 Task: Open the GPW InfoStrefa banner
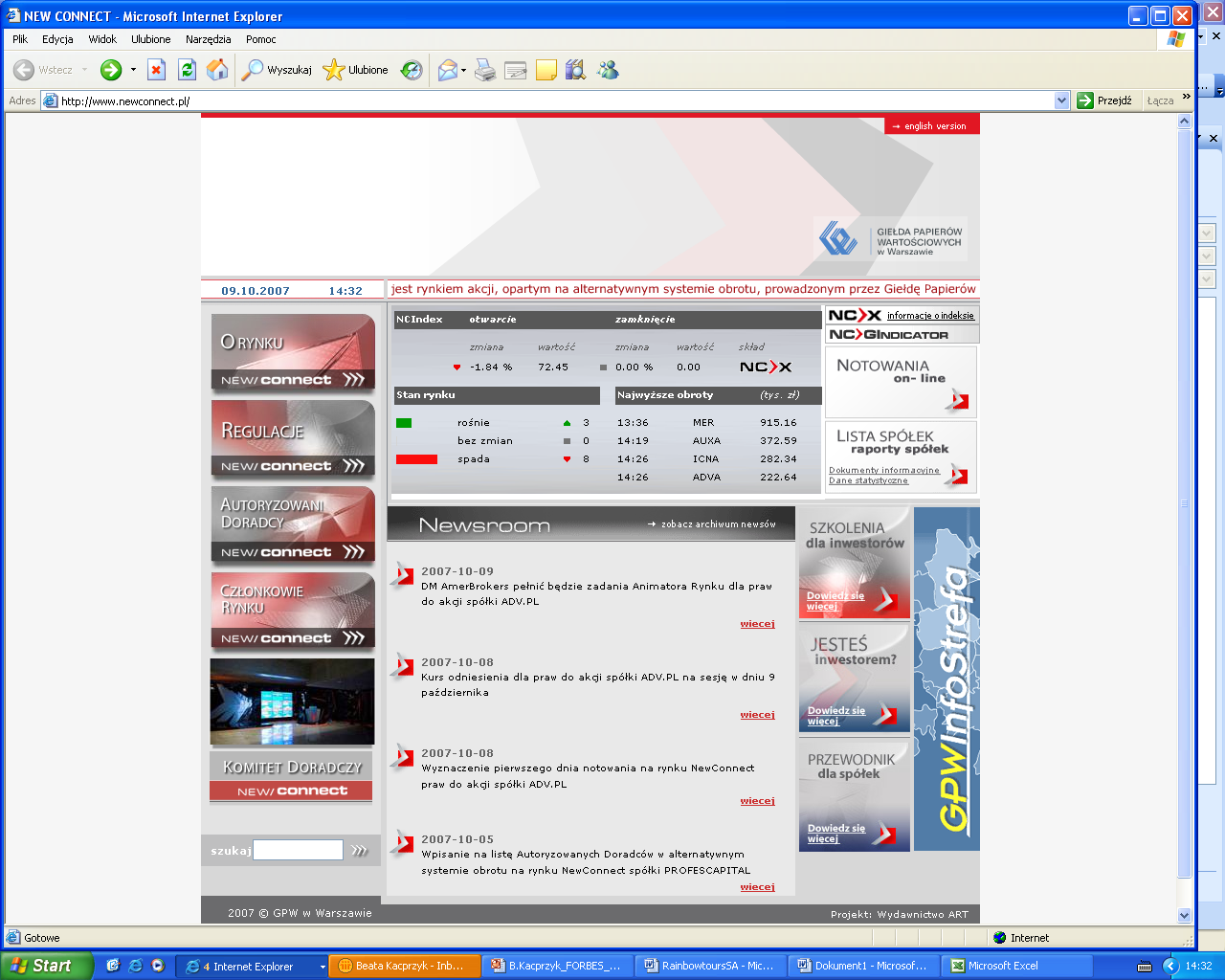click(x=947, y=679)
